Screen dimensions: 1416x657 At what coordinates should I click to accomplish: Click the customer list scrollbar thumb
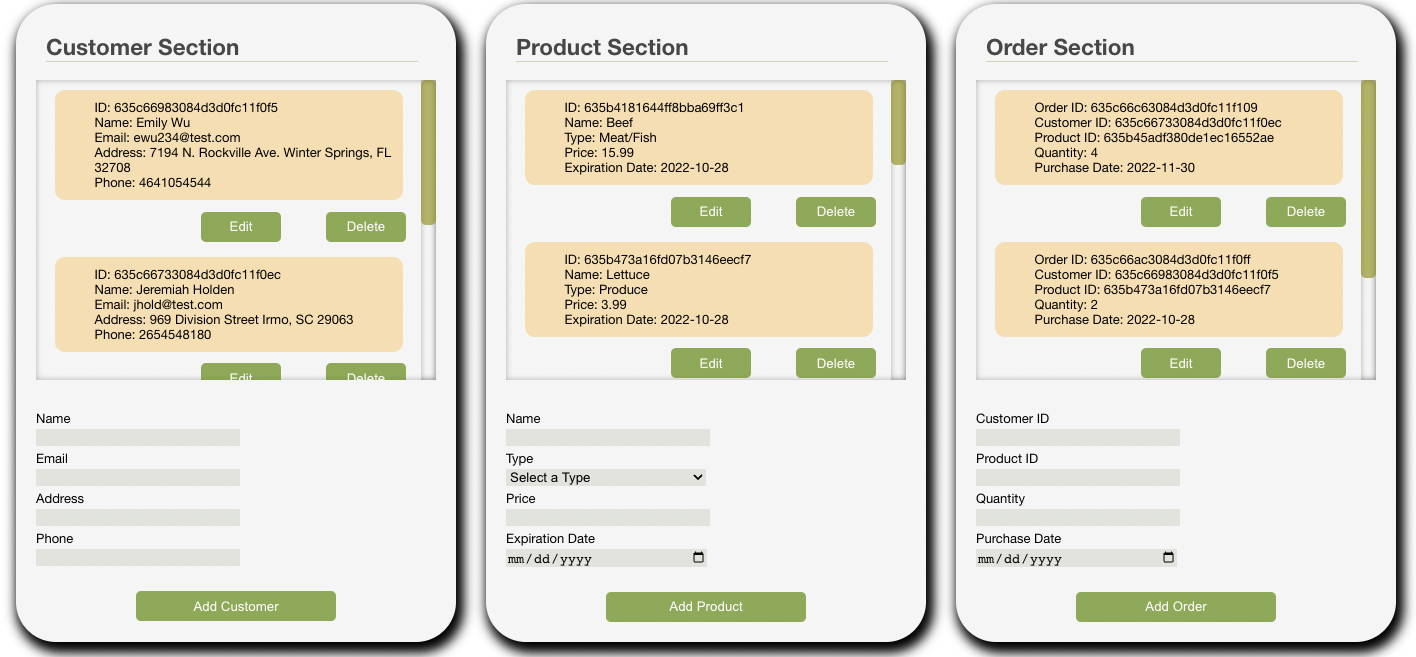[x=428, y=152]
